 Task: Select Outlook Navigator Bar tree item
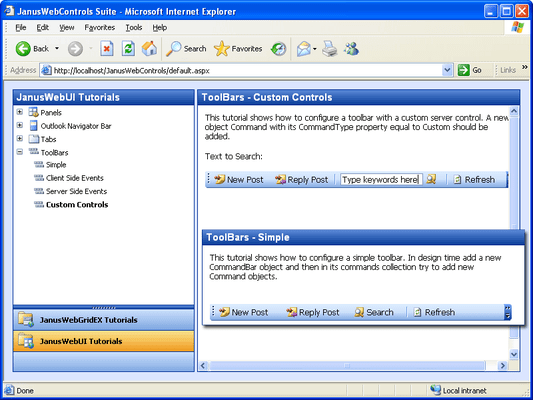tap(76, 126)
